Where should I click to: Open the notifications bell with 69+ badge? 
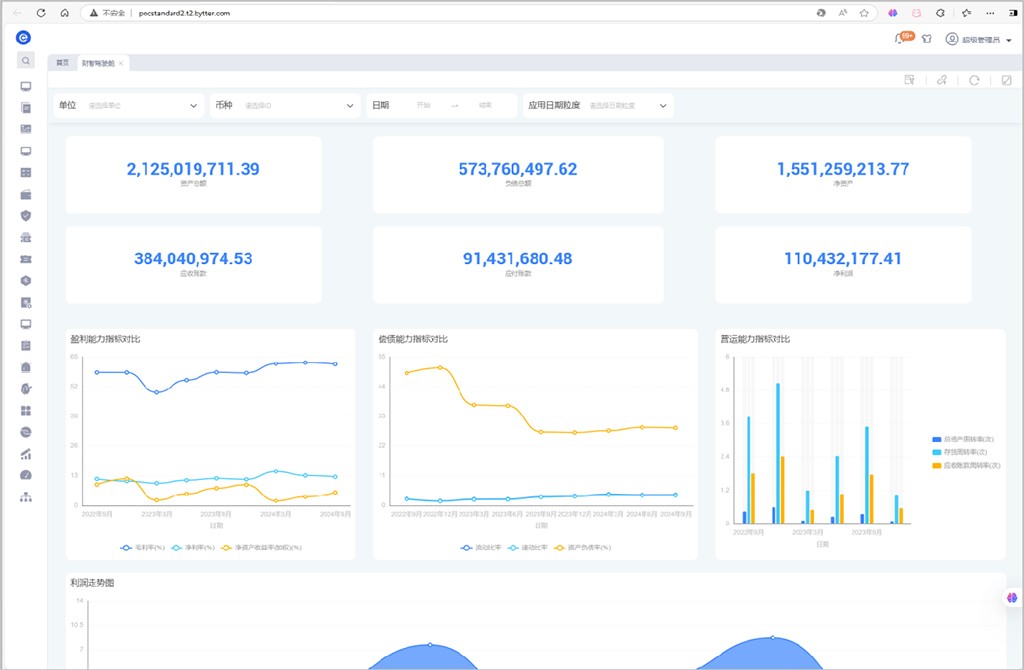point(901,39)
